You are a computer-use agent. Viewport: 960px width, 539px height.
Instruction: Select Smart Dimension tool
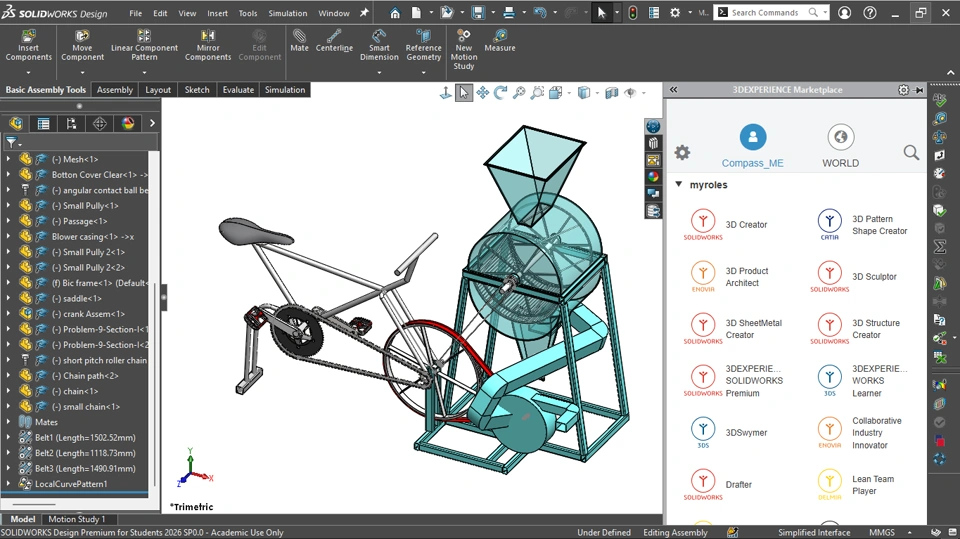point(379,45)
